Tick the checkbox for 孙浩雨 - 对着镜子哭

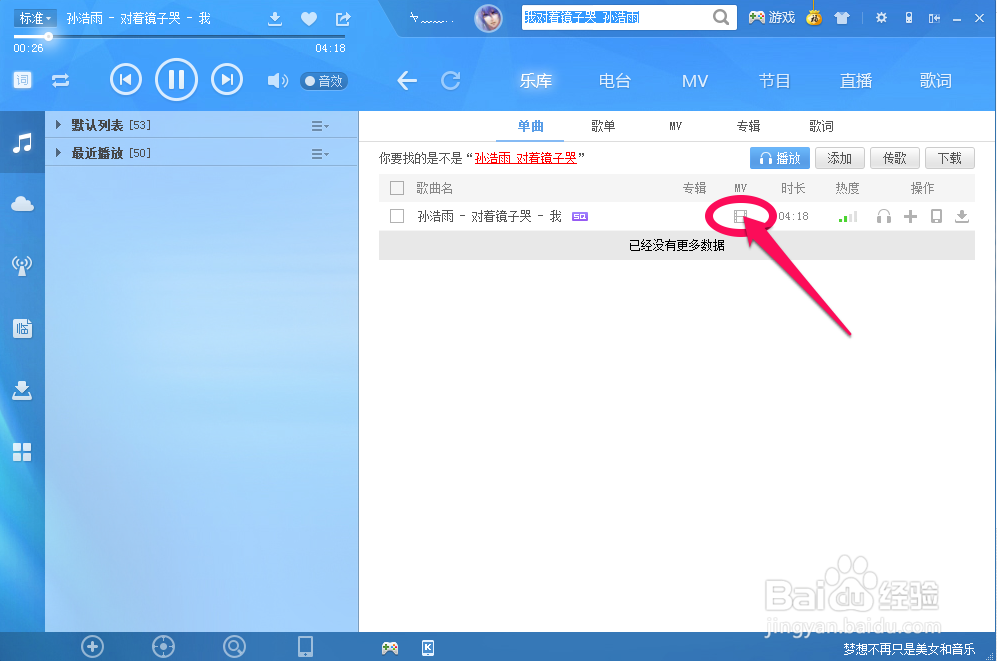(x=395, y=215)
